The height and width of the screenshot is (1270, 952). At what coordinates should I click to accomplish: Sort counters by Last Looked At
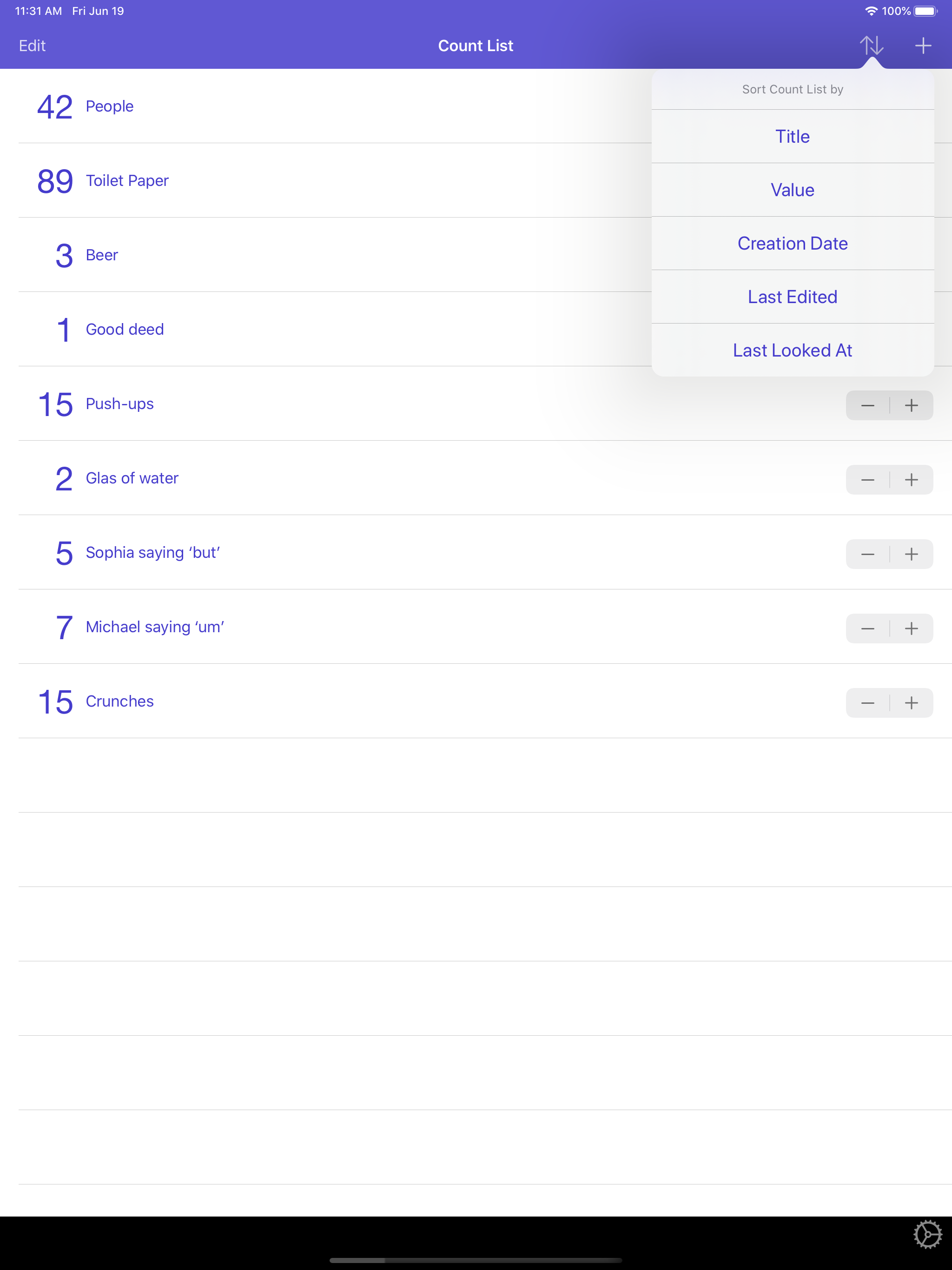pos(793,350)
